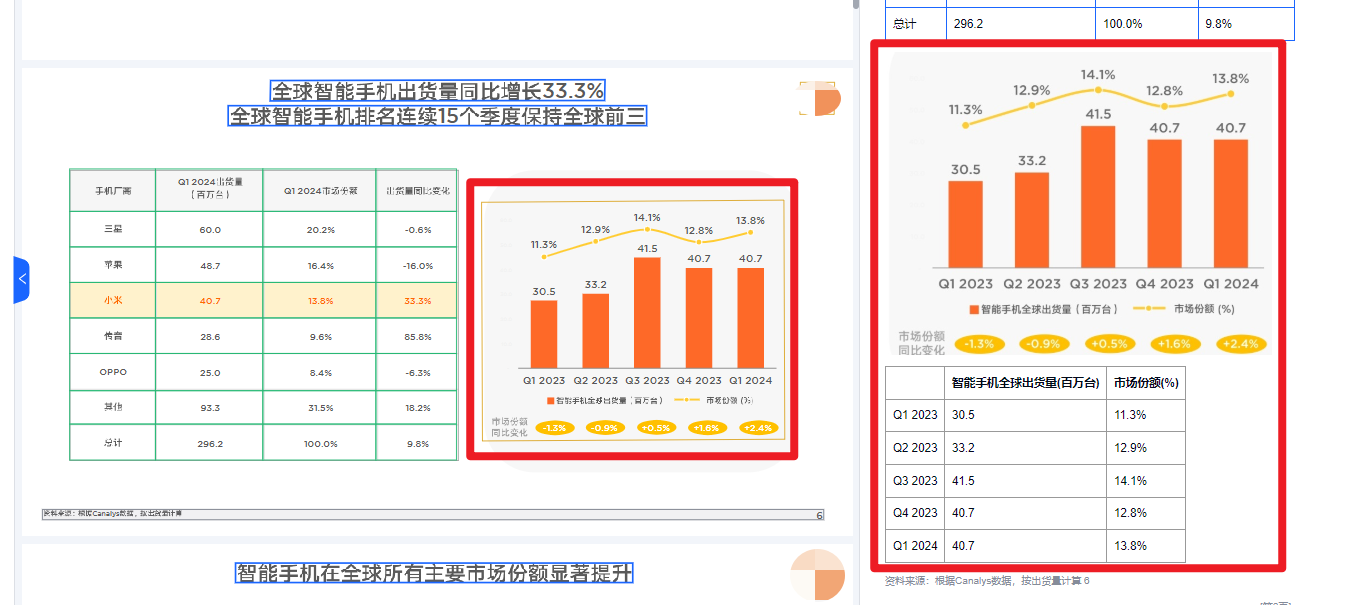The image size is (1360, 605).
Task: Click 33.3% change in 小米 row
Action: point(417,301)
